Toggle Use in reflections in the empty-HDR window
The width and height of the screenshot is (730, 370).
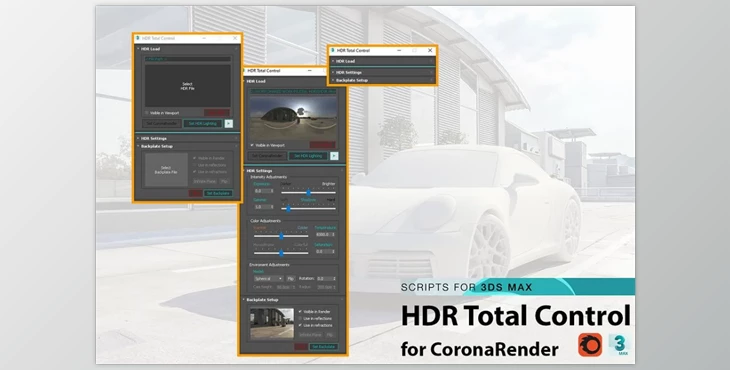click(x=195, y=165)
